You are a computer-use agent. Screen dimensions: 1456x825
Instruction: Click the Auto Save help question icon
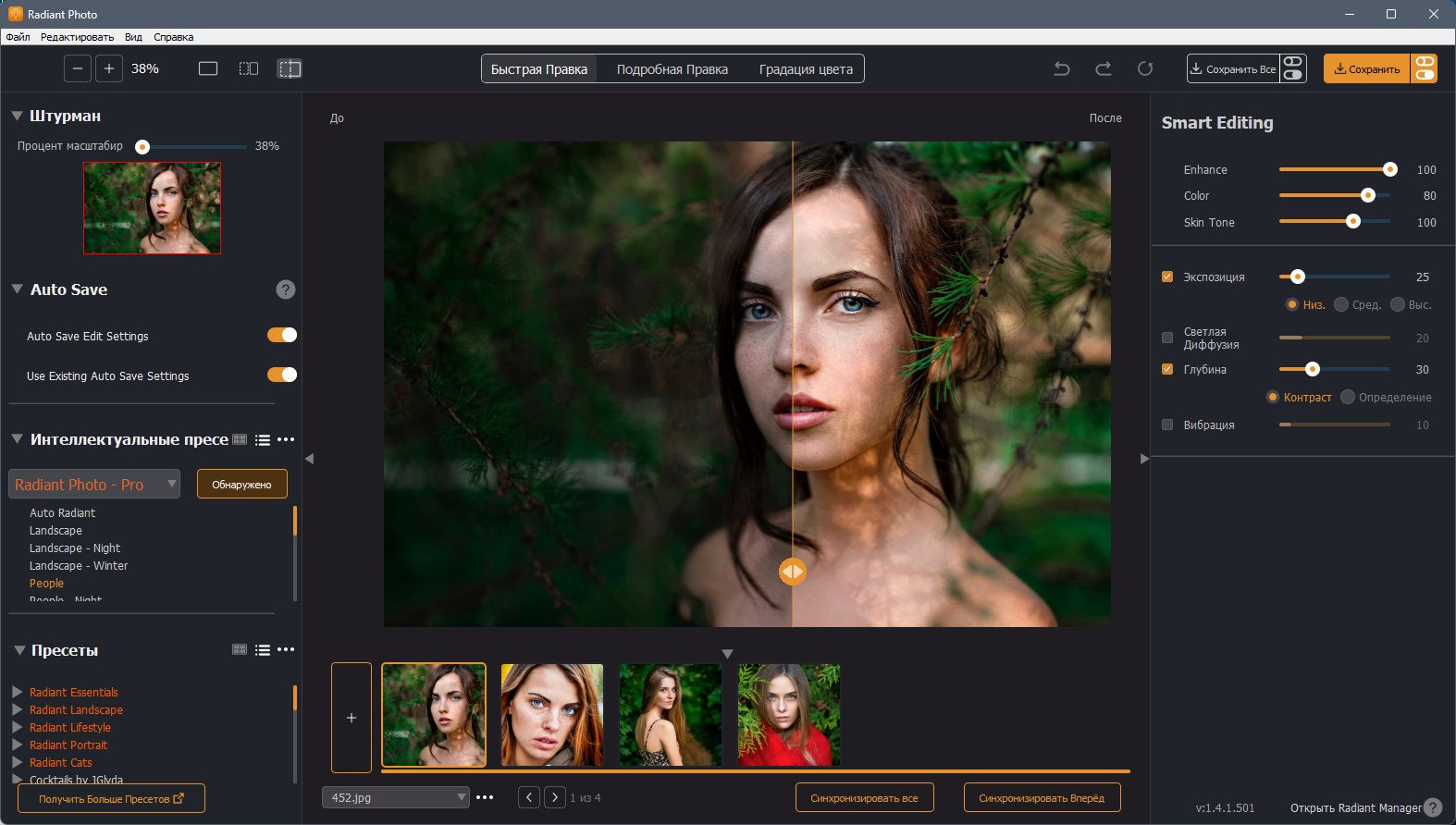click(x=286, y=289)
